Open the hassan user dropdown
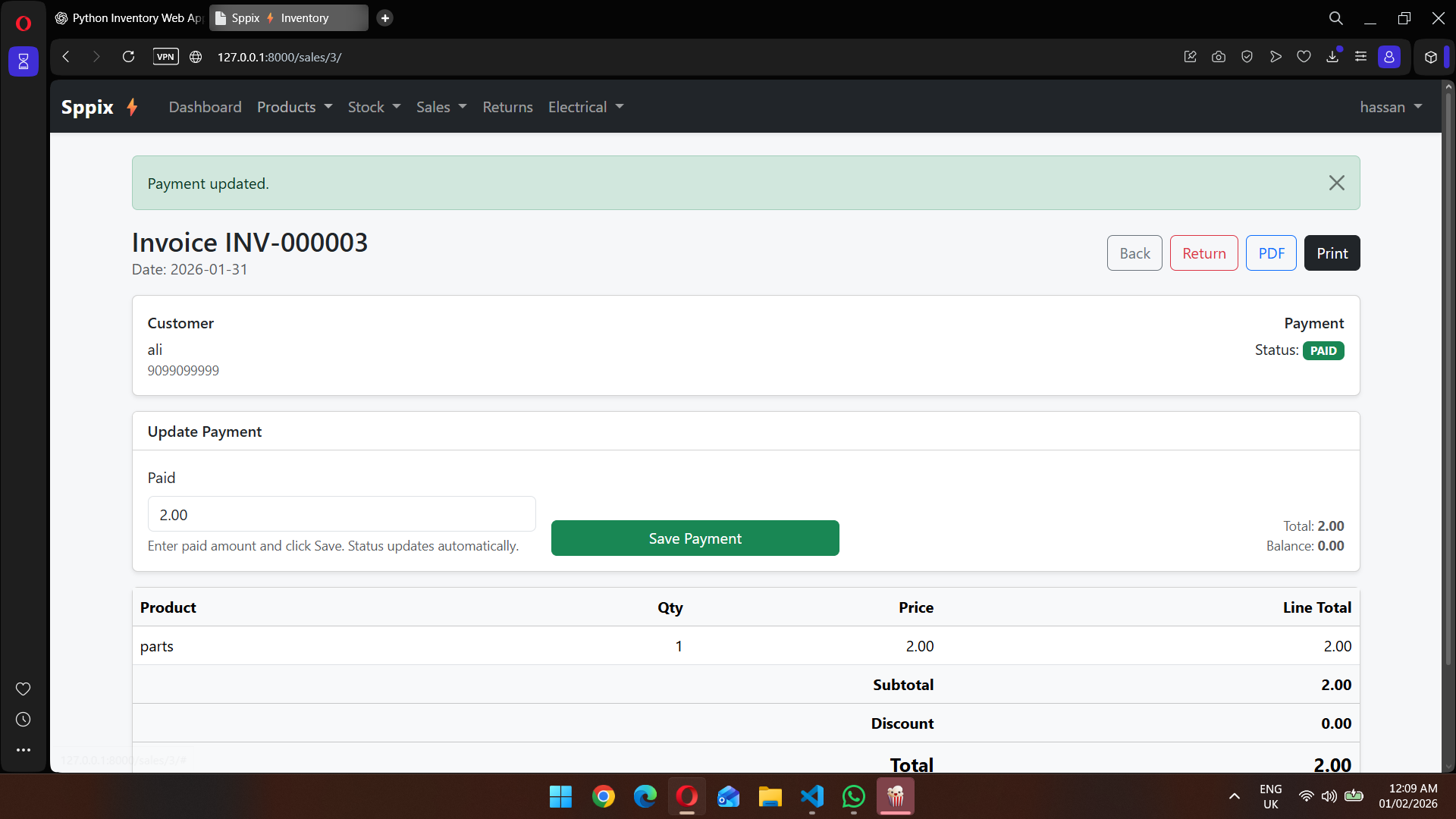1456x819 pixels. 1390,107
